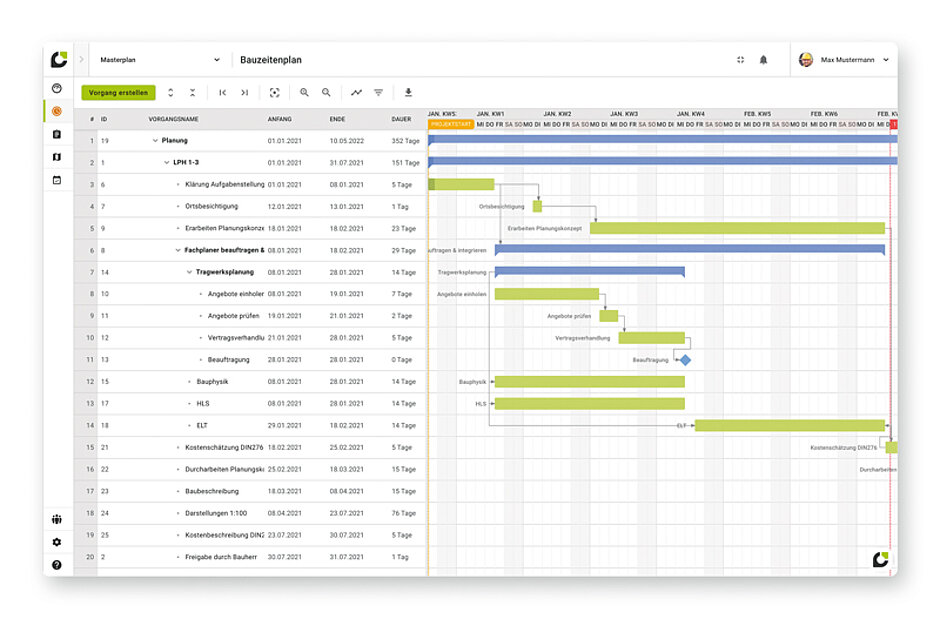Open the filter icon in toolbar
This screenshot has width=940, height=619.
379,93
